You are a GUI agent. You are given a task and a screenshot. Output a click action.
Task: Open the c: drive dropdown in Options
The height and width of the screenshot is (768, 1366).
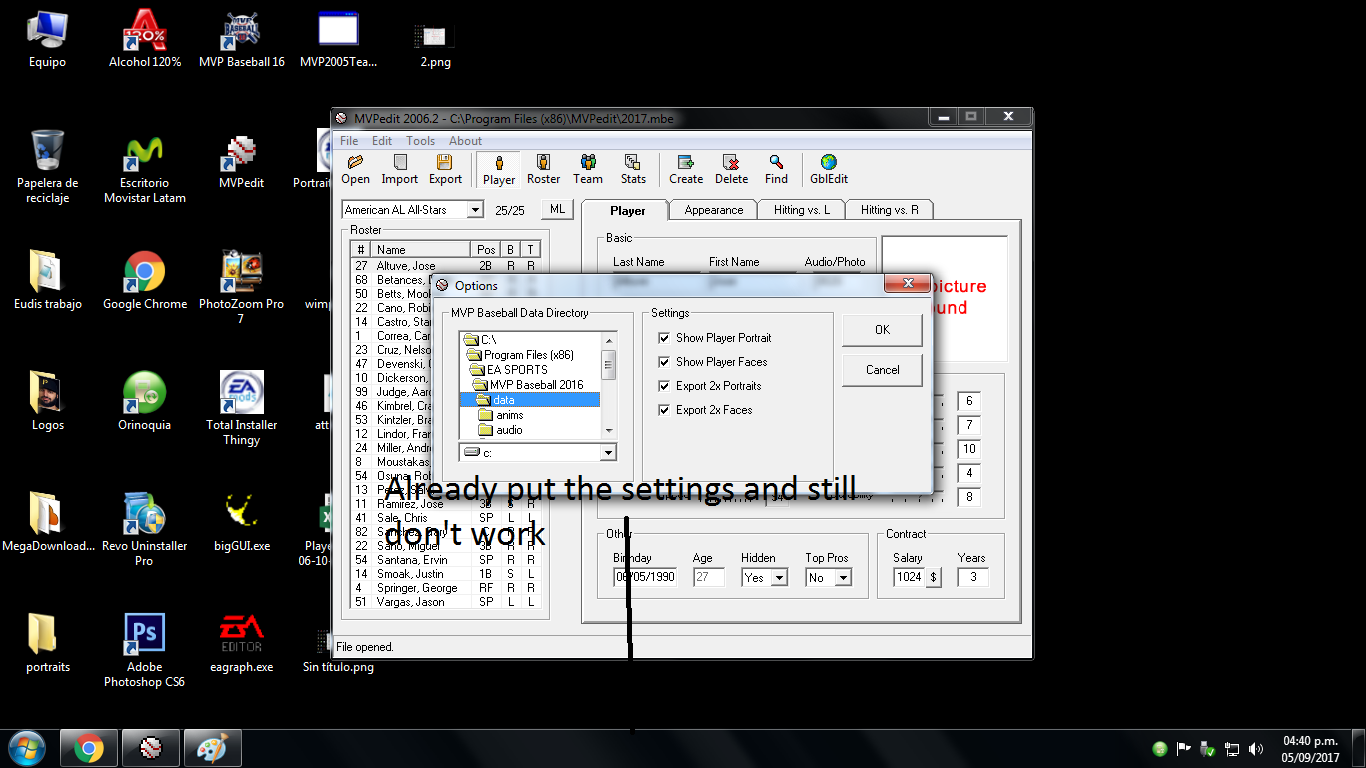[x=608, y=453]
